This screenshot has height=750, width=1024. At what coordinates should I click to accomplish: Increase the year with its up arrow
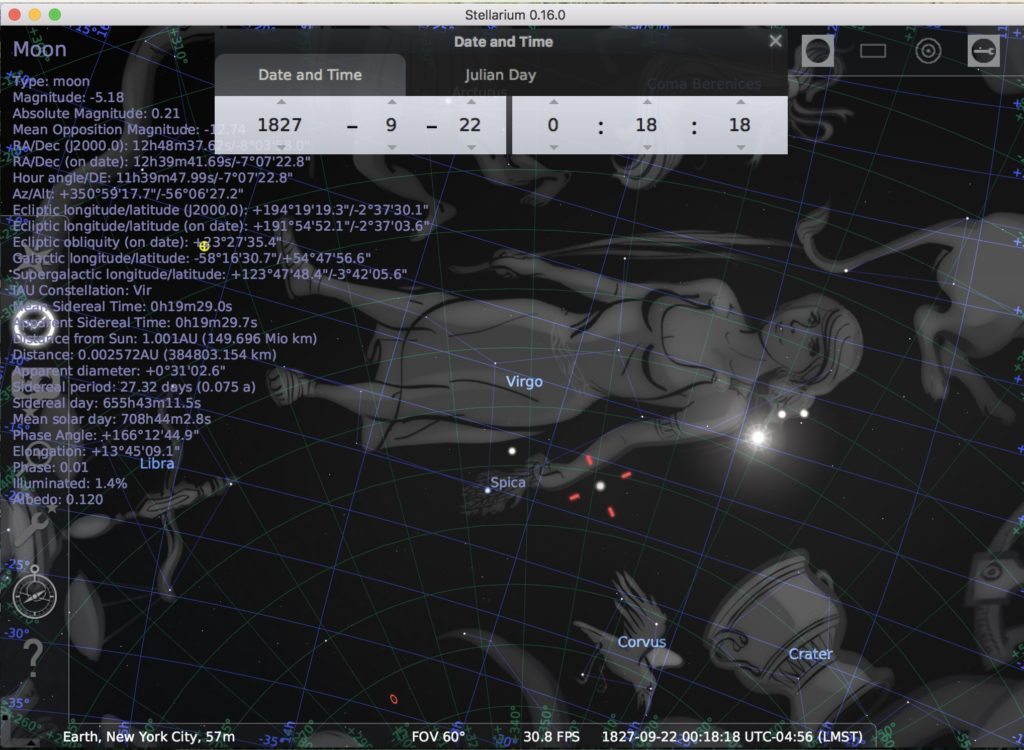click(x=281, y=102)
